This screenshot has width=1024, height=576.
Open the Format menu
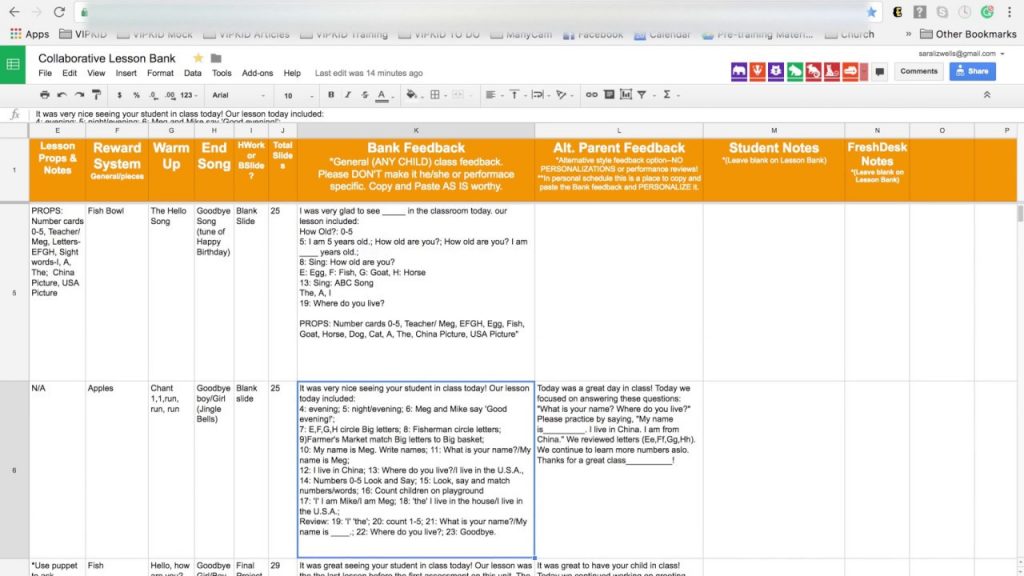pyautogui.click(x=160, y=73)
